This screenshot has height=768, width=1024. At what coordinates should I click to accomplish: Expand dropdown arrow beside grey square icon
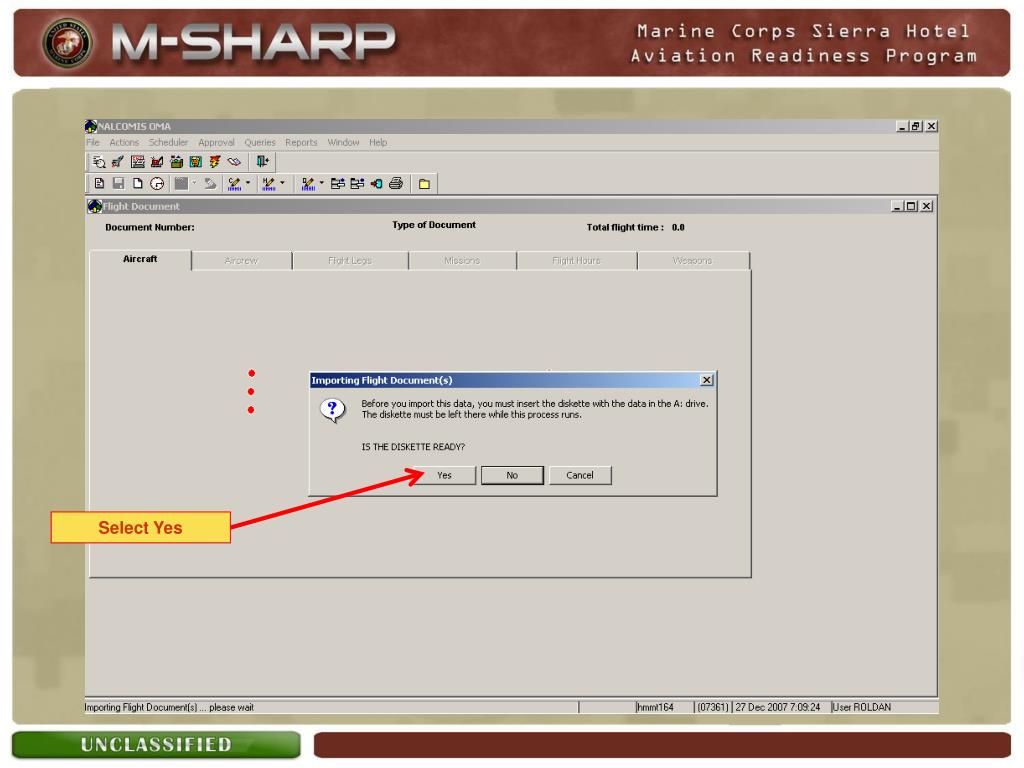(194, 183)
